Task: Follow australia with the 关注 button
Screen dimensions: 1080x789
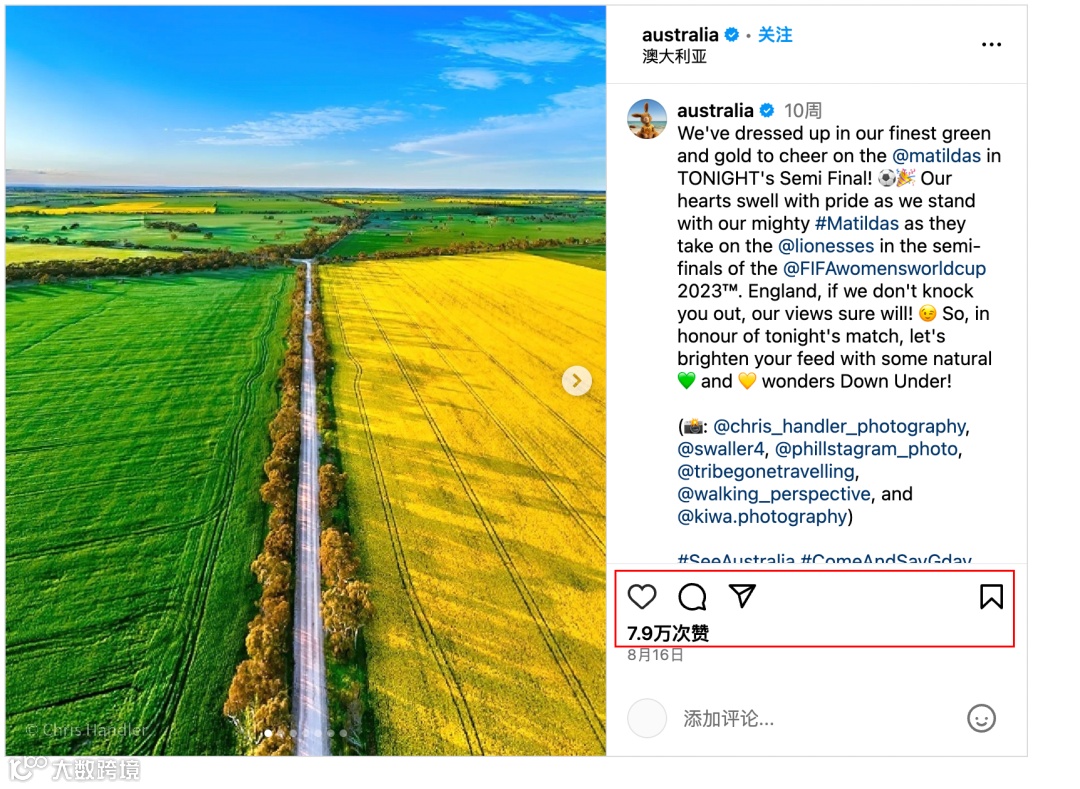Action: tap(775, 34)
